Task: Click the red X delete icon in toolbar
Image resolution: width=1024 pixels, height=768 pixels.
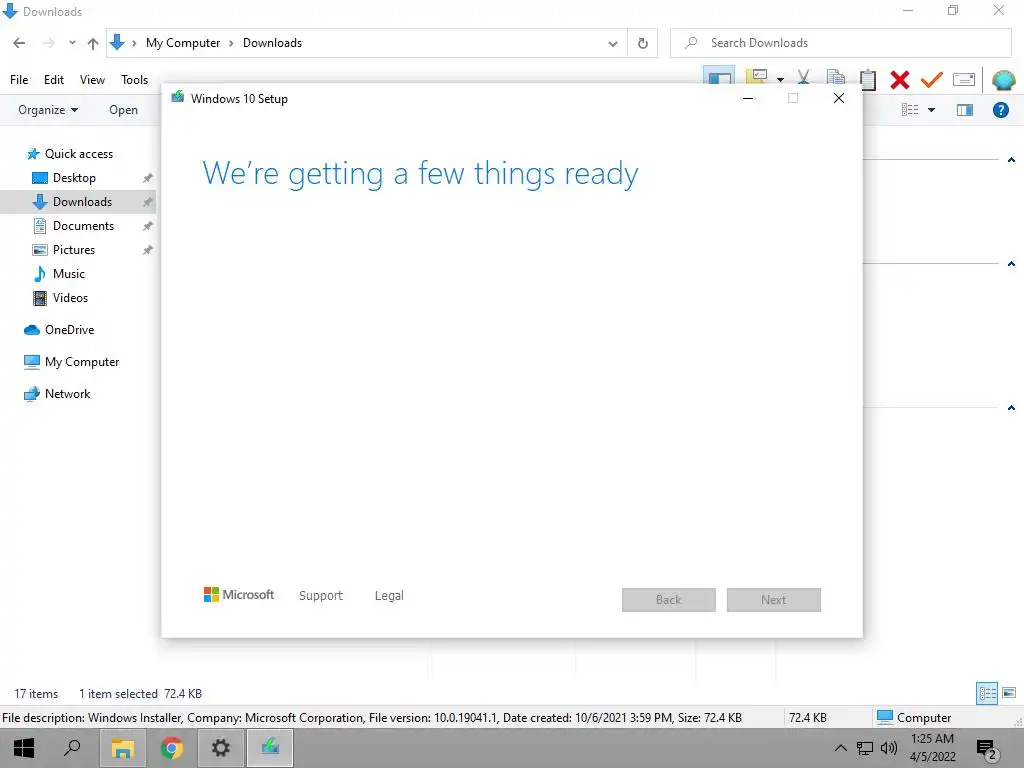Action: [899, 80]
